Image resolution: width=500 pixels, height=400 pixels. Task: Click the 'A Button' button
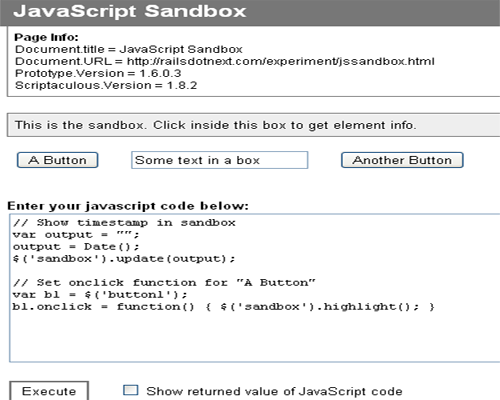pos(57,160)
